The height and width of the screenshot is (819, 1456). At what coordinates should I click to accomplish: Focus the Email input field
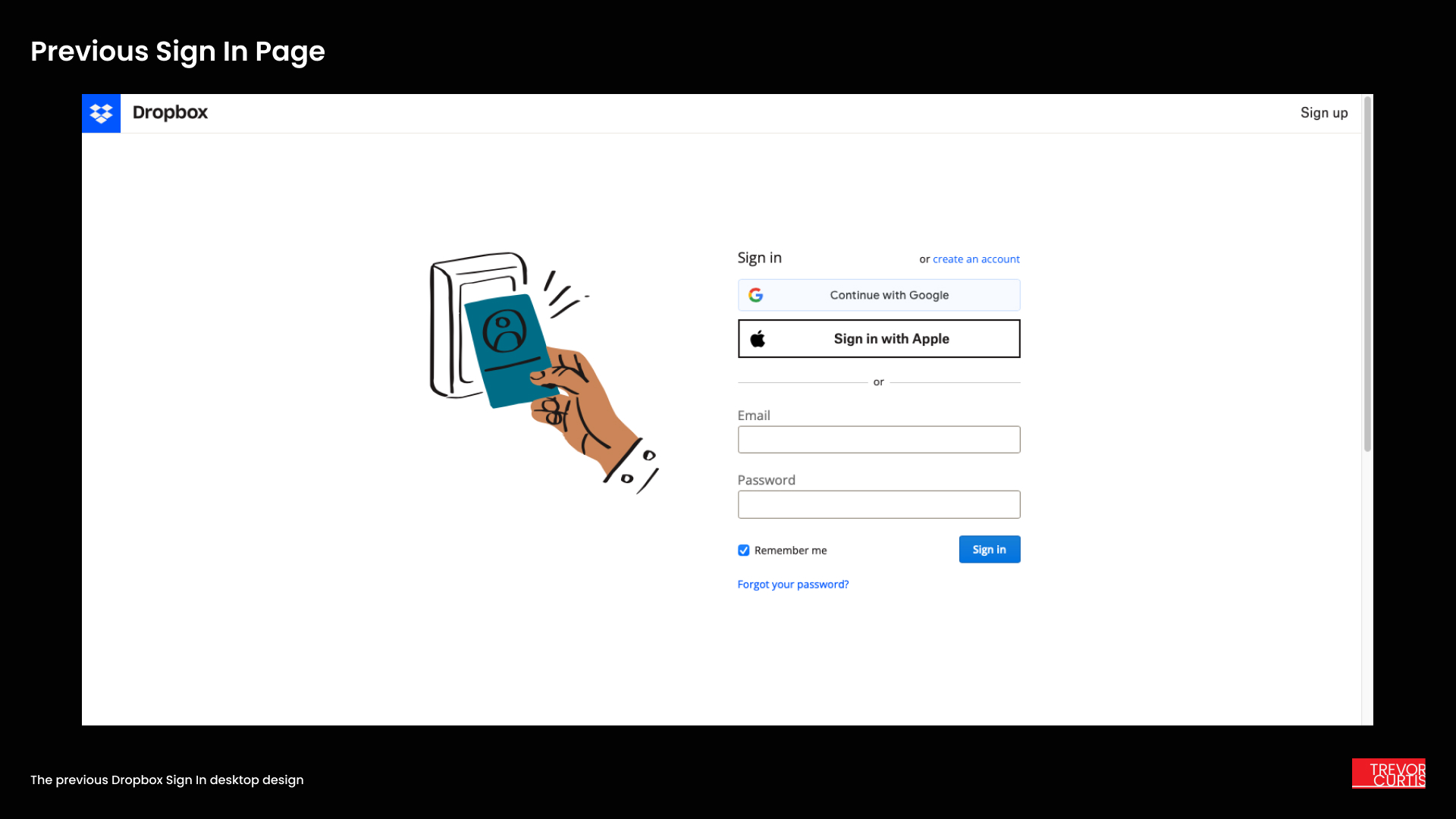click(x=879, y=440)
